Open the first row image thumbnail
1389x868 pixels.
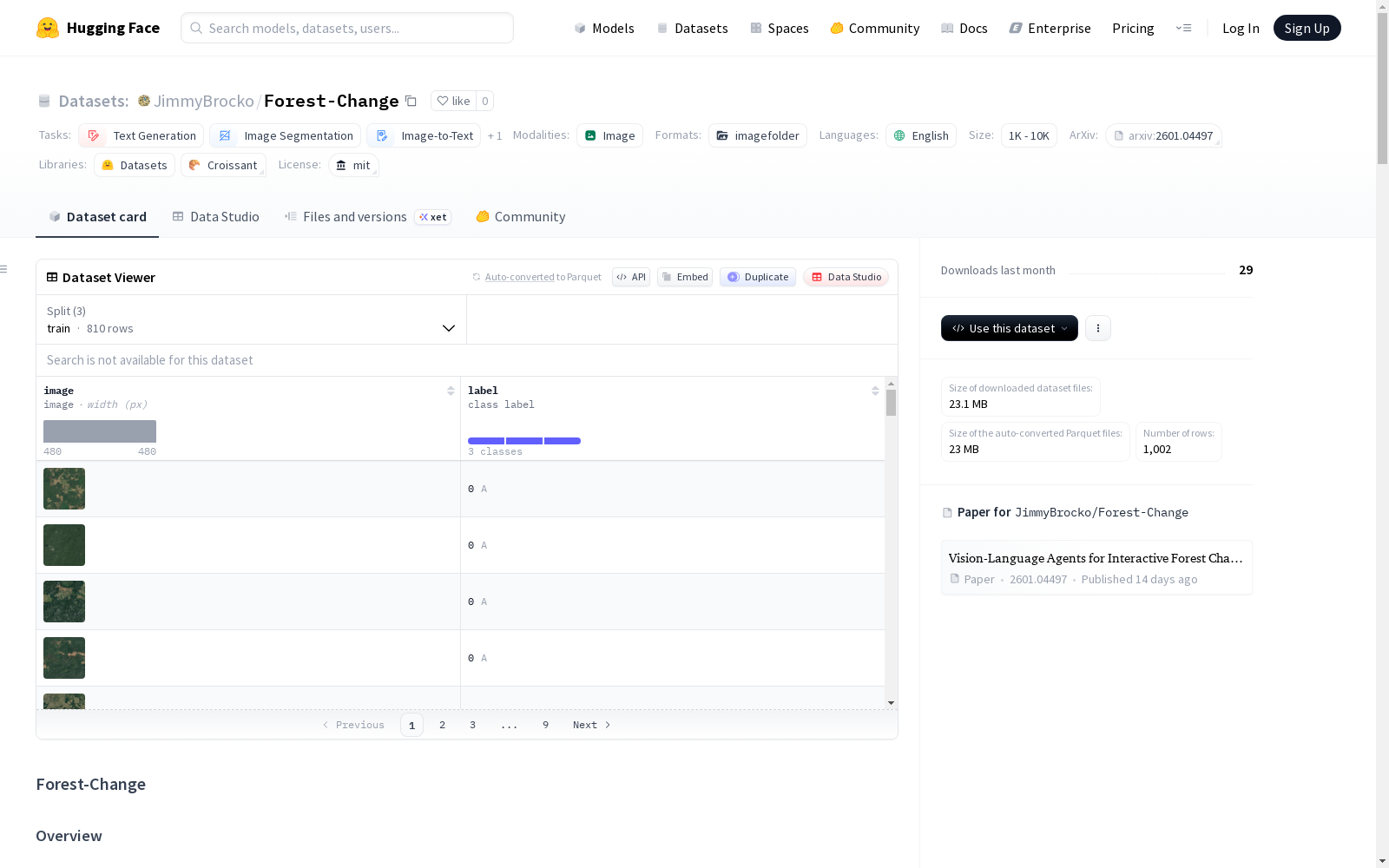(x=64, y=489)
